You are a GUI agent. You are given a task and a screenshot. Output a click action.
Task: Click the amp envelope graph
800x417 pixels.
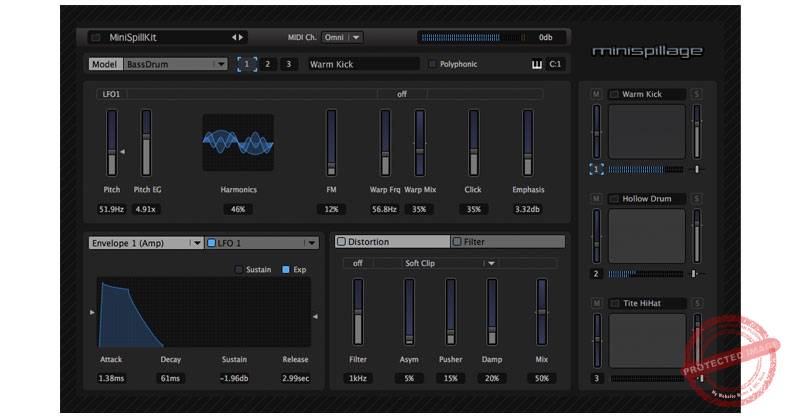pos(204,312)
